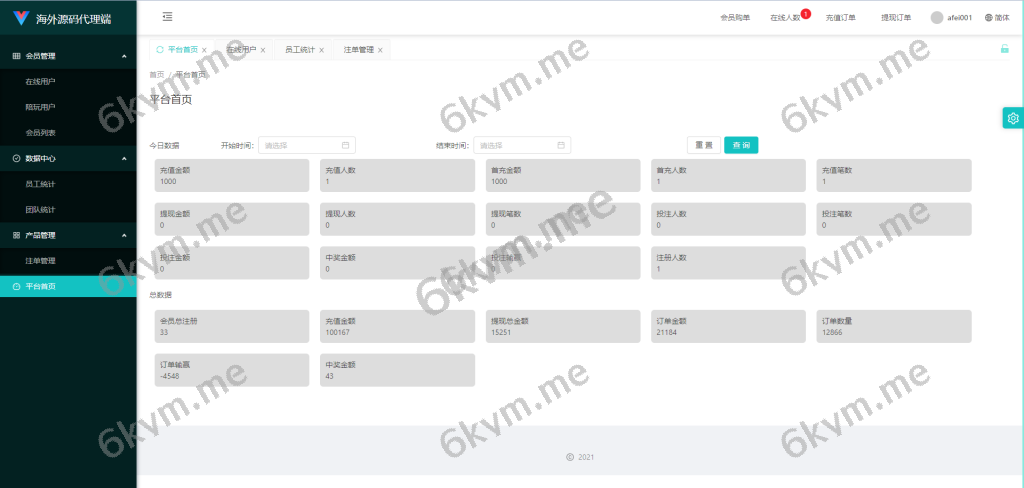The image size is (1024, 488).
Task: Click the 订单金额 card showing 21184
Action: [x=728, y=326]
